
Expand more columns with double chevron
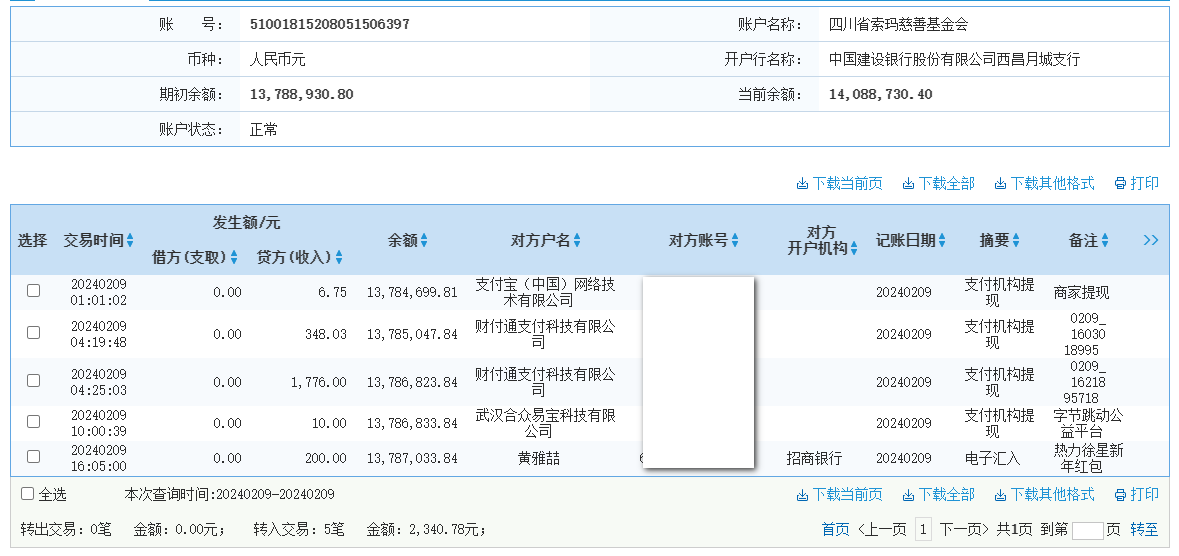[1150, 240]
